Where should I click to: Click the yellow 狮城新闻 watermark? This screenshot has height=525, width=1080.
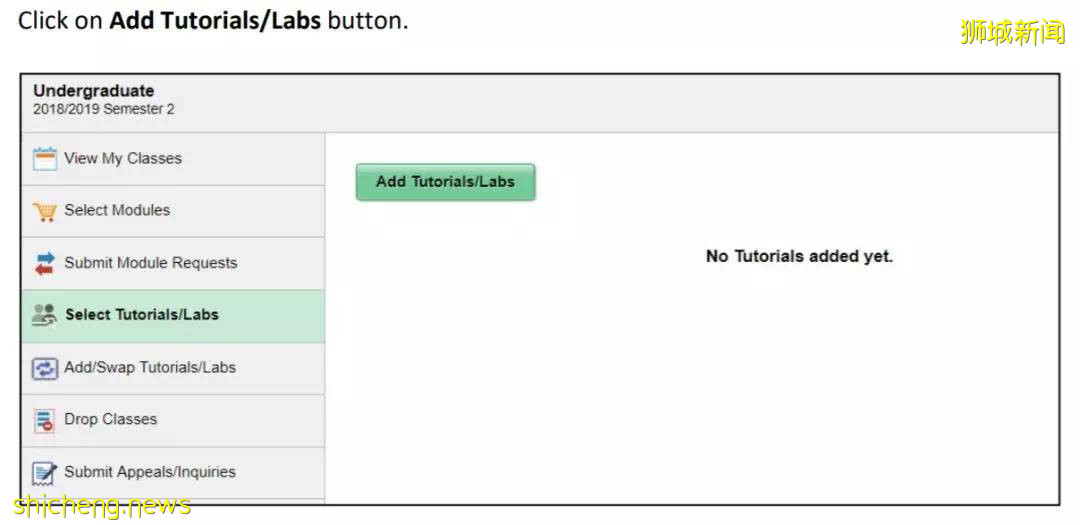[x=1012, y=33]
